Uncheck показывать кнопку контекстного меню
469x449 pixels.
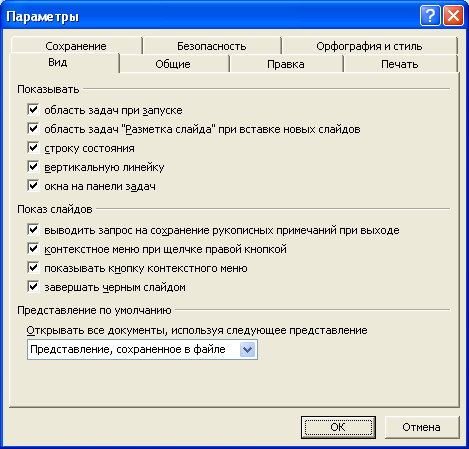click(33, 267)
